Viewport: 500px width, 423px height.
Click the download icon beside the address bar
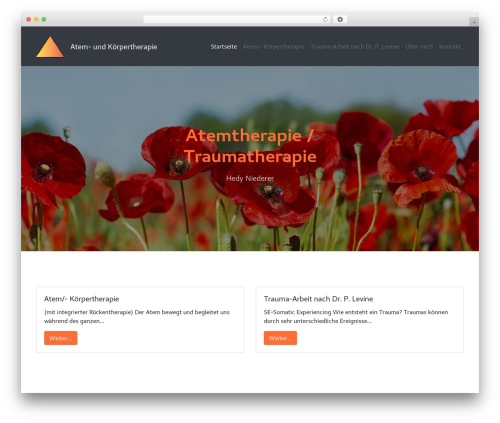click(x=340, y=19)
